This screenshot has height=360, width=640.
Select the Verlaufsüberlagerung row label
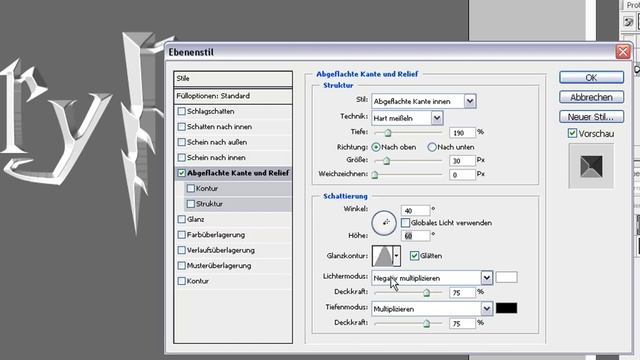click(x=221, y=250)
